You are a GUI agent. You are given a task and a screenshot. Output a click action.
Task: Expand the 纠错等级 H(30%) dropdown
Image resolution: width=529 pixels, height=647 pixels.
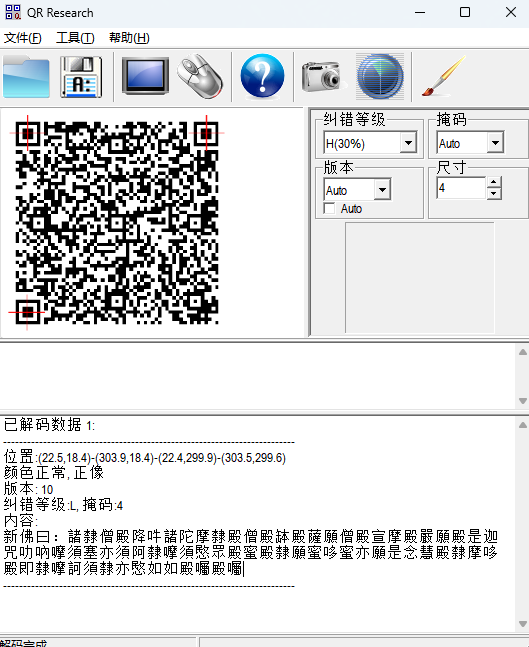tap(409, 143)
